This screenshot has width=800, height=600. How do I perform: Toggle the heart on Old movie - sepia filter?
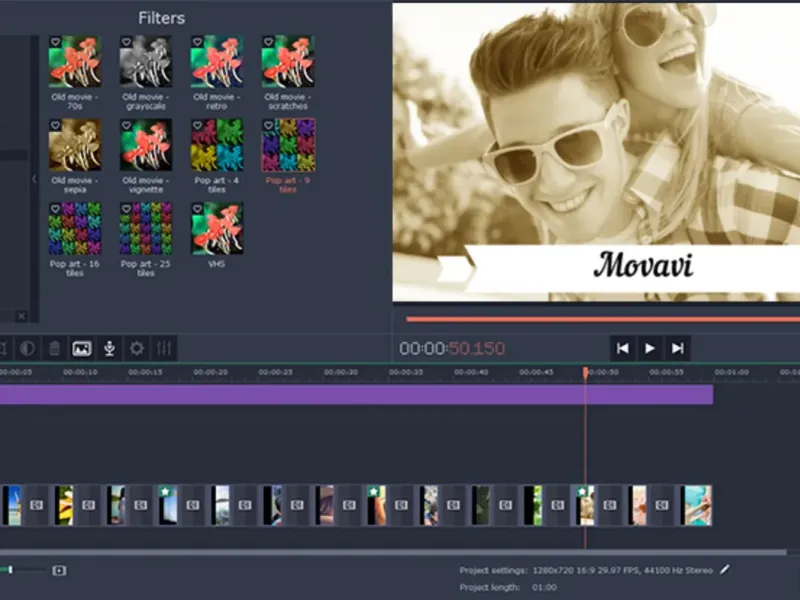[x=55, y=125]
